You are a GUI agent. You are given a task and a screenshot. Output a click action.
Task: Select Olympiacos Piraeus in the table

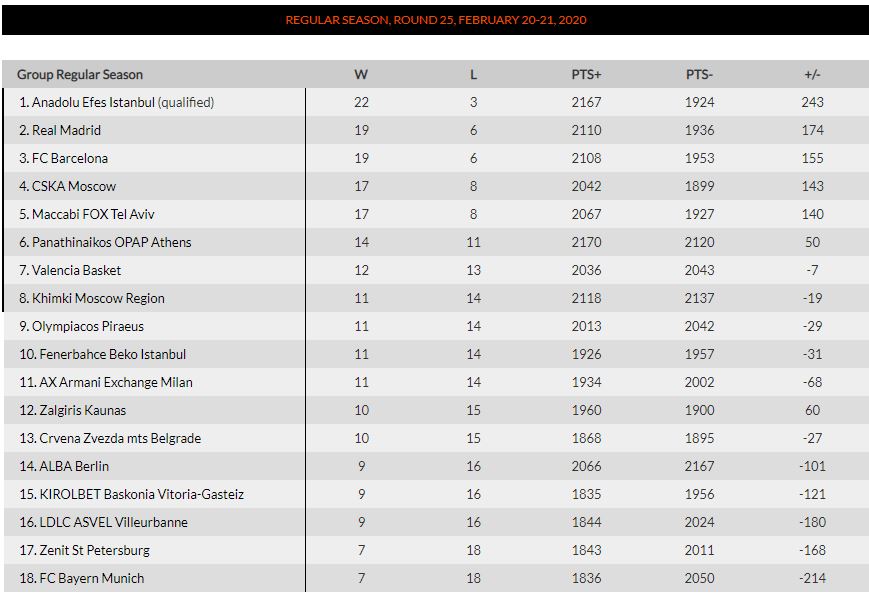click(88, 326)
